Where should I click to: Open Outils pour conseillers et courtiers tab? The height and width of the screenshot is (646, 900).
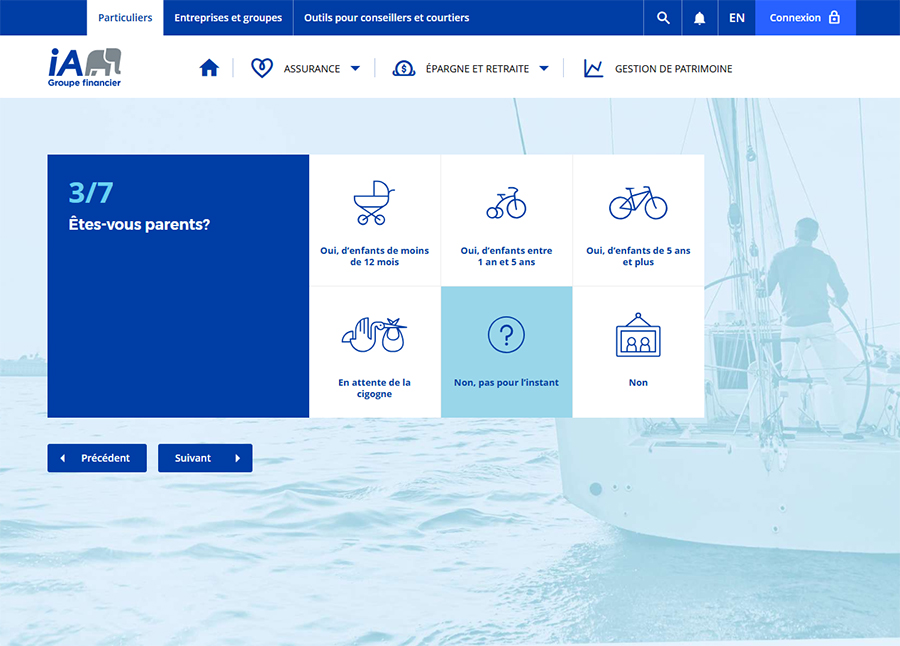coord(386,18)
